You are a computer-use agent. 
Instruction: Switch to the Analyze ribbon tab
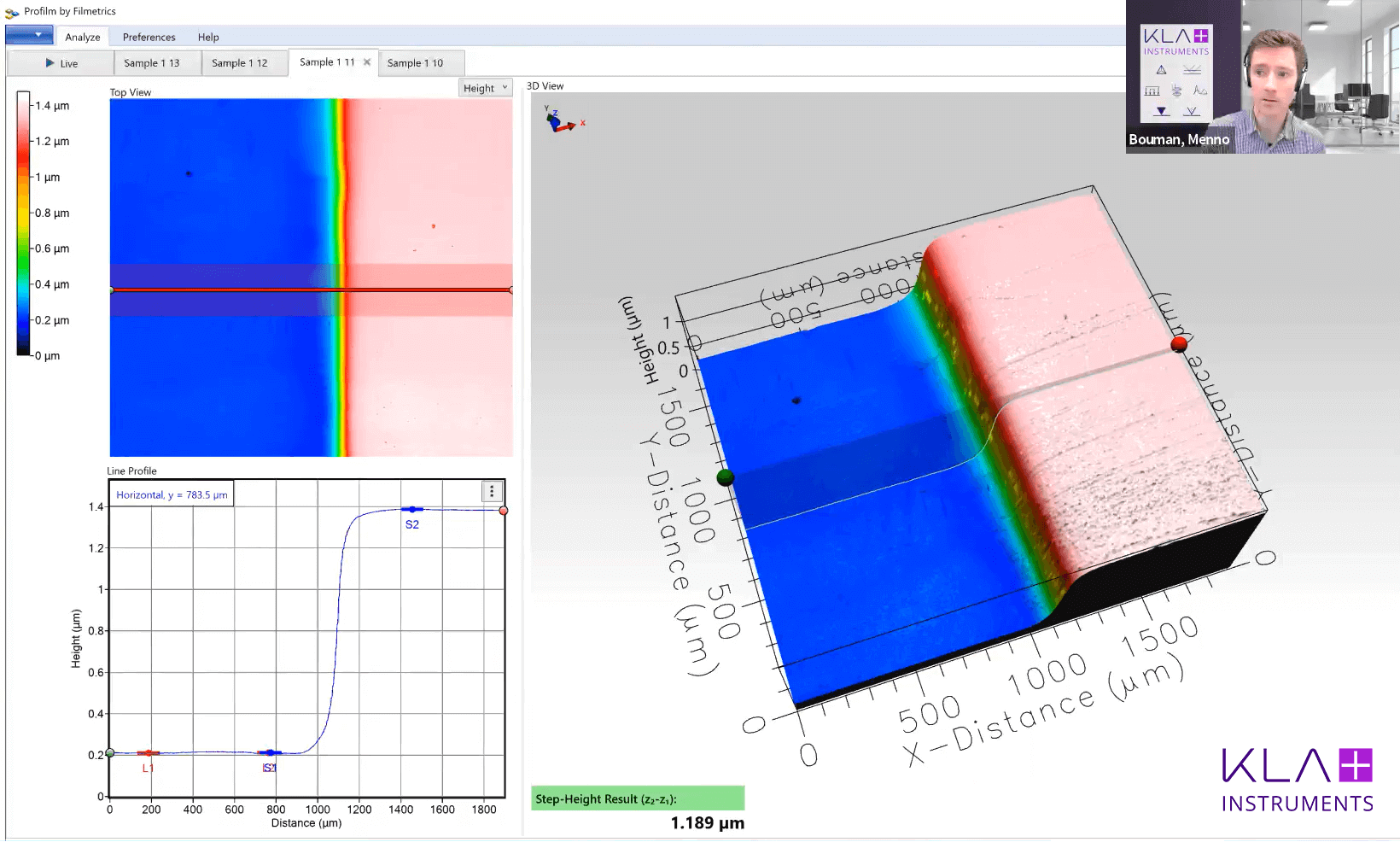83,37
